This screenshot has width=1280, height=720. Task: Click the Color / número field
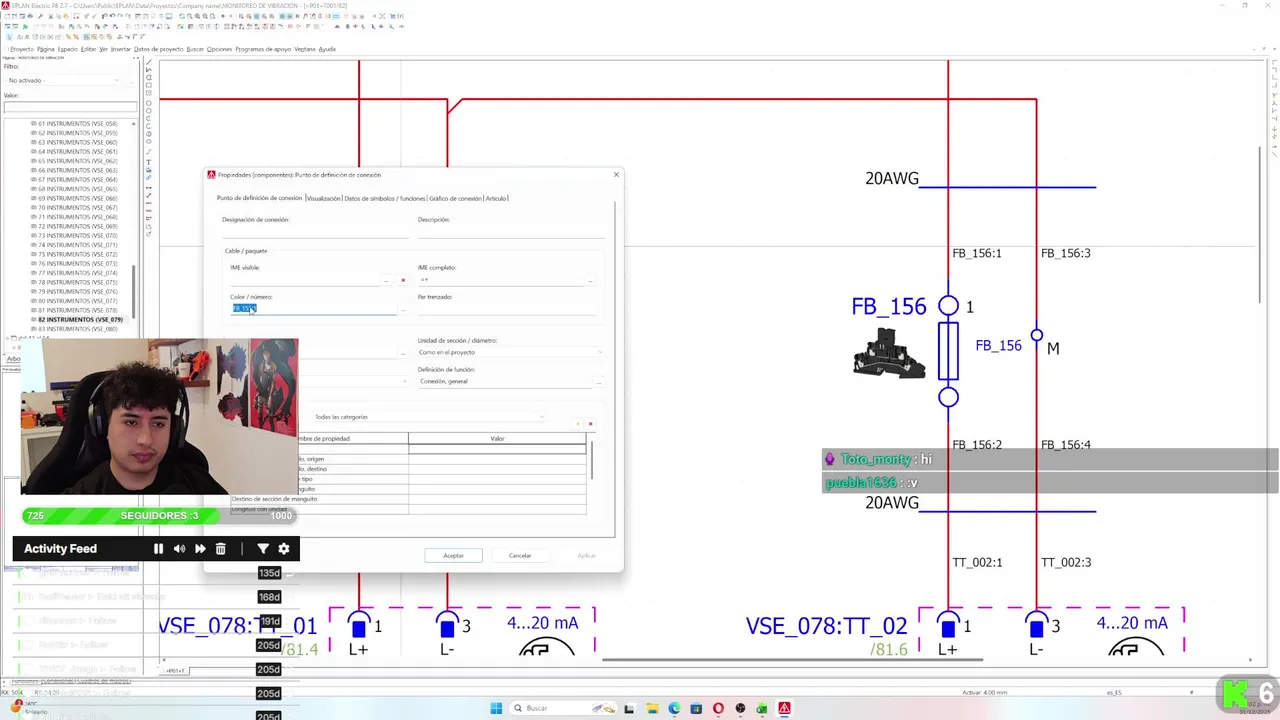[x=313, y=309]
